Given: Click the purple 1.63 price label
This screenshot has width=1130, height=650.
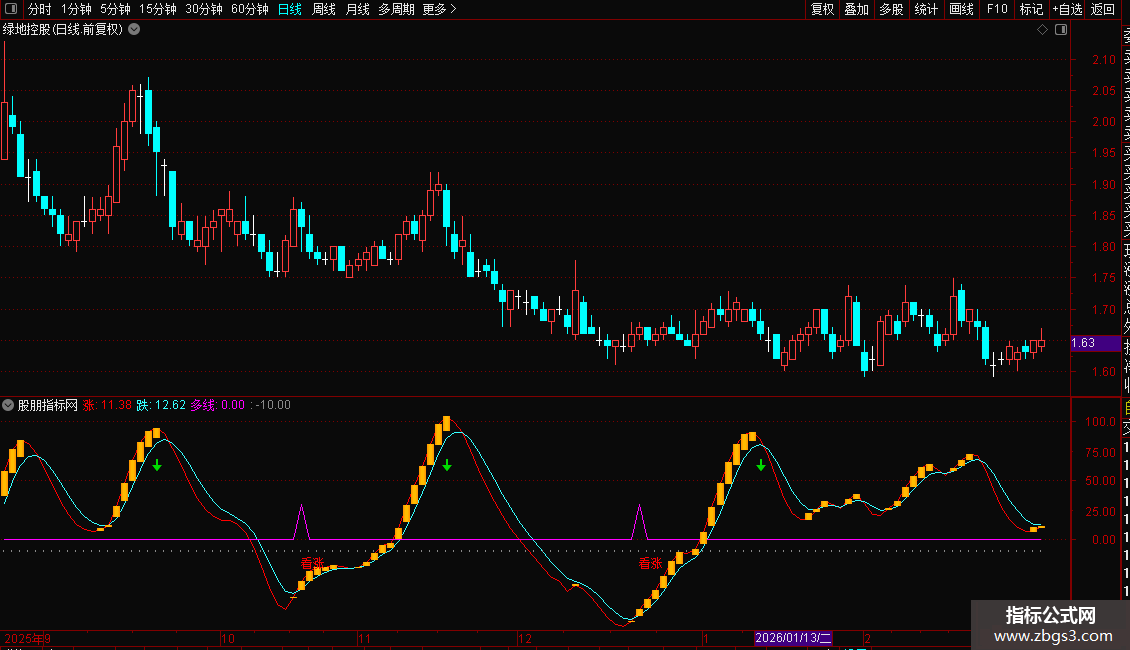Looking at the screenshot, I should click(x=1083, y=343).
